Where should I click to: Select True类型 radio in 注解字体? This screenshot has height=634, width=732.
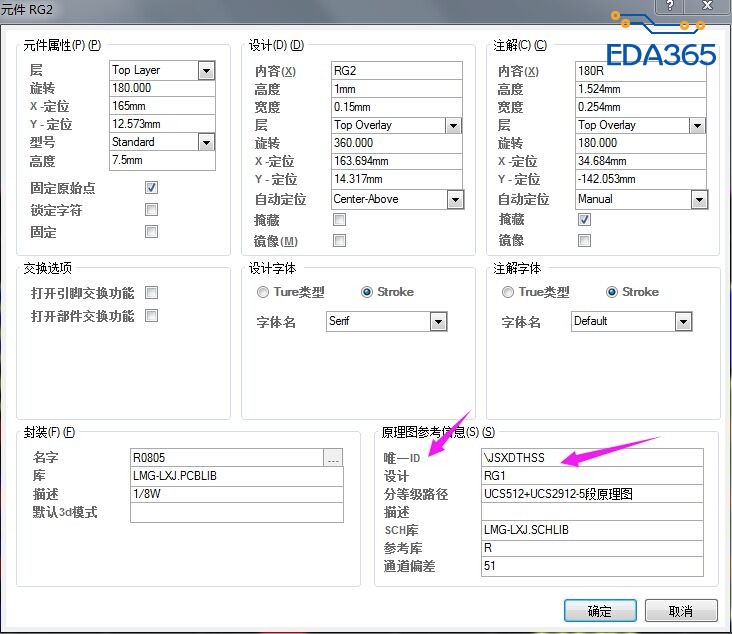507,292
